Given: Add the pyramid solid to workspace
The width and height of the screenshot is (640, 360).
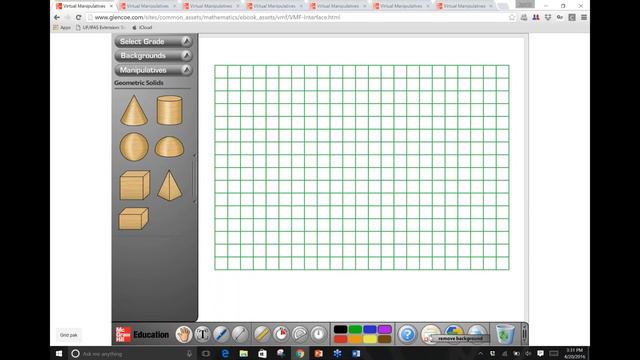Looking at the screenshot, I should [x=169, y=185].
